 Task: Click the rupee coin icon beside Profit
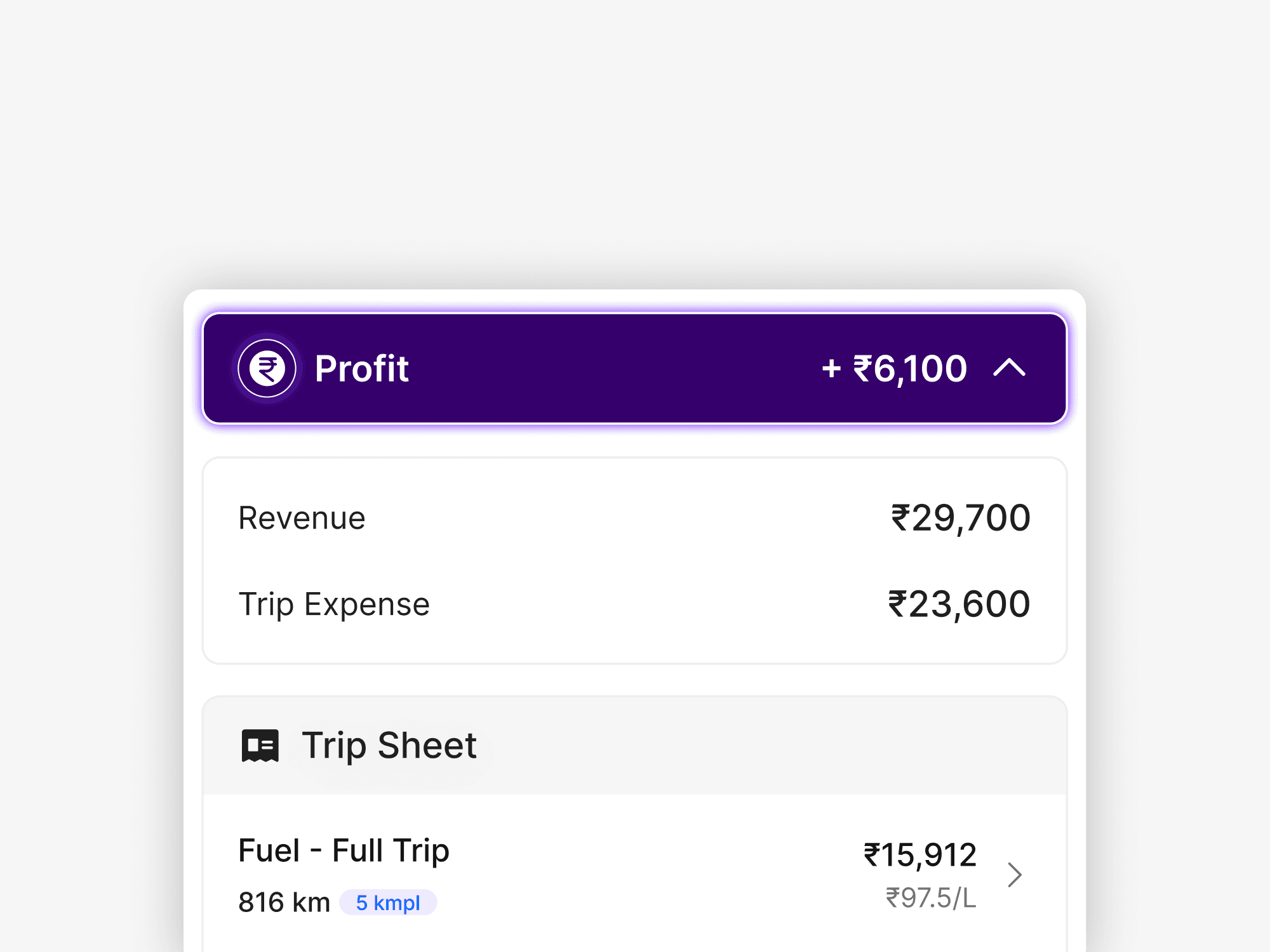coord(267,368)
